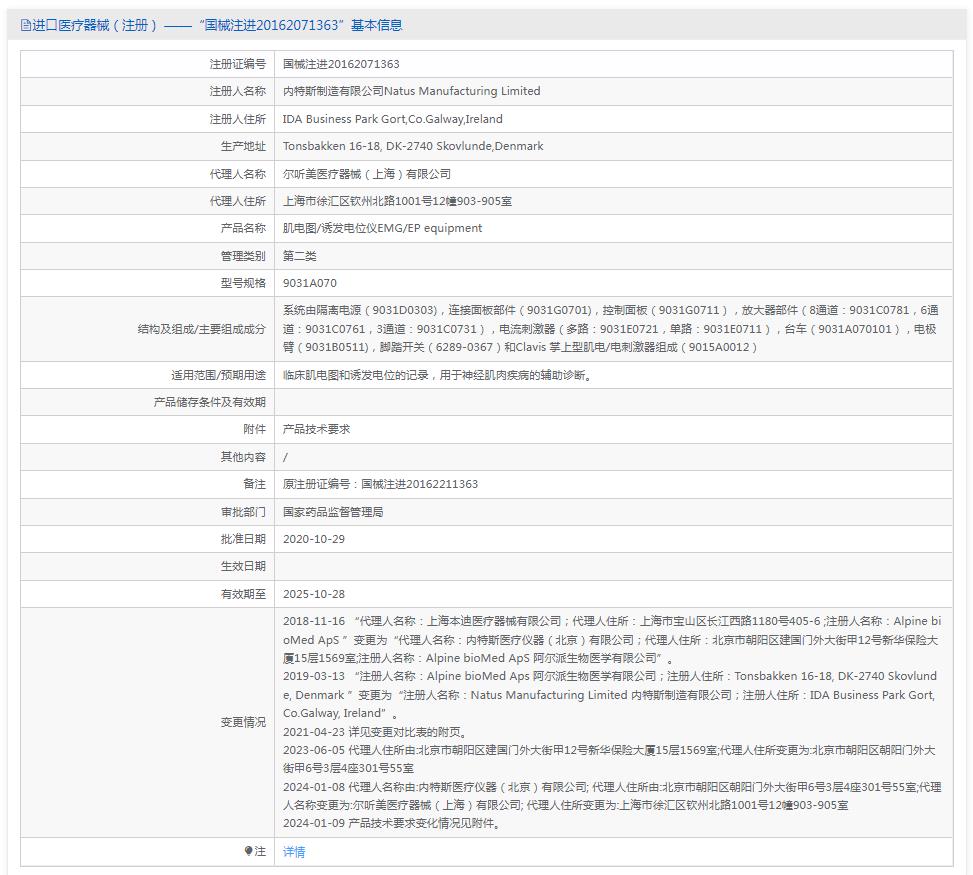Click expiry date 2025-10-28
Image resolution: width=973 pixels, height=875 pixels.
tap(313, 594)
